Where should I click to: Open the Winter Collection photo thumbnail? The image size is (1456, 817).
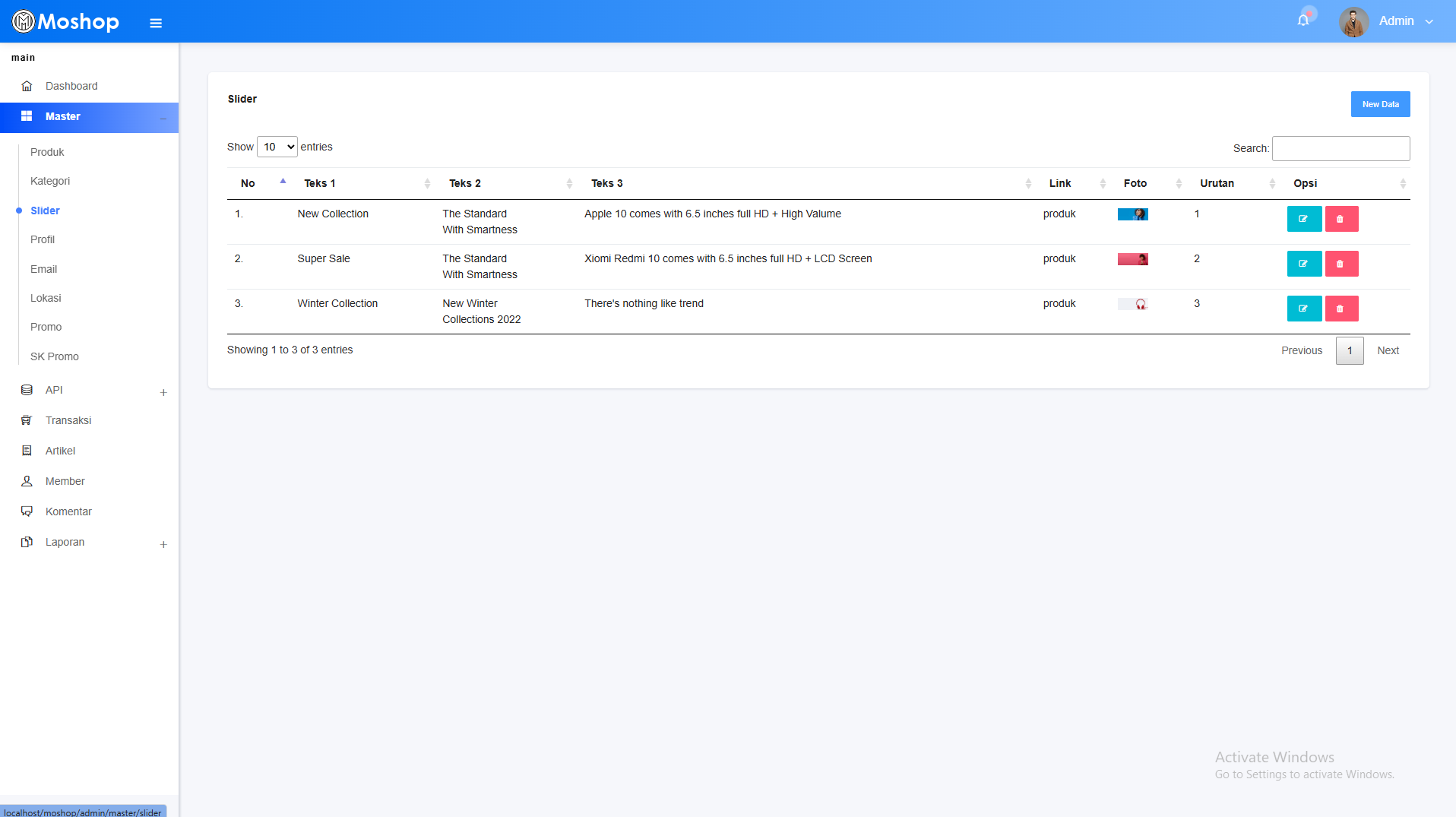pos(1132,304)
